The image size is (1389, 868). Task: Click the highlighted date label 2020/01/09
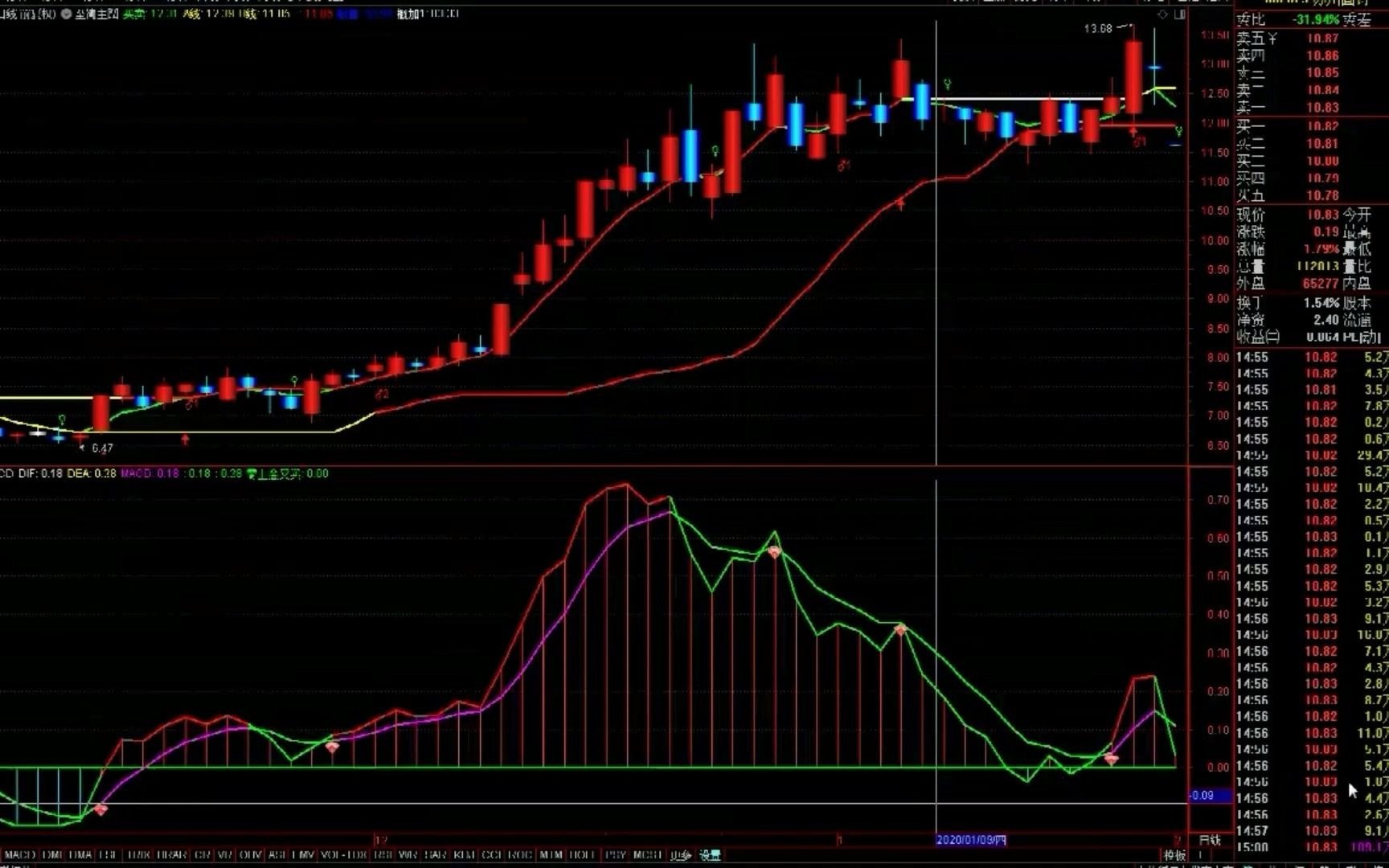[x=971, y=840]
